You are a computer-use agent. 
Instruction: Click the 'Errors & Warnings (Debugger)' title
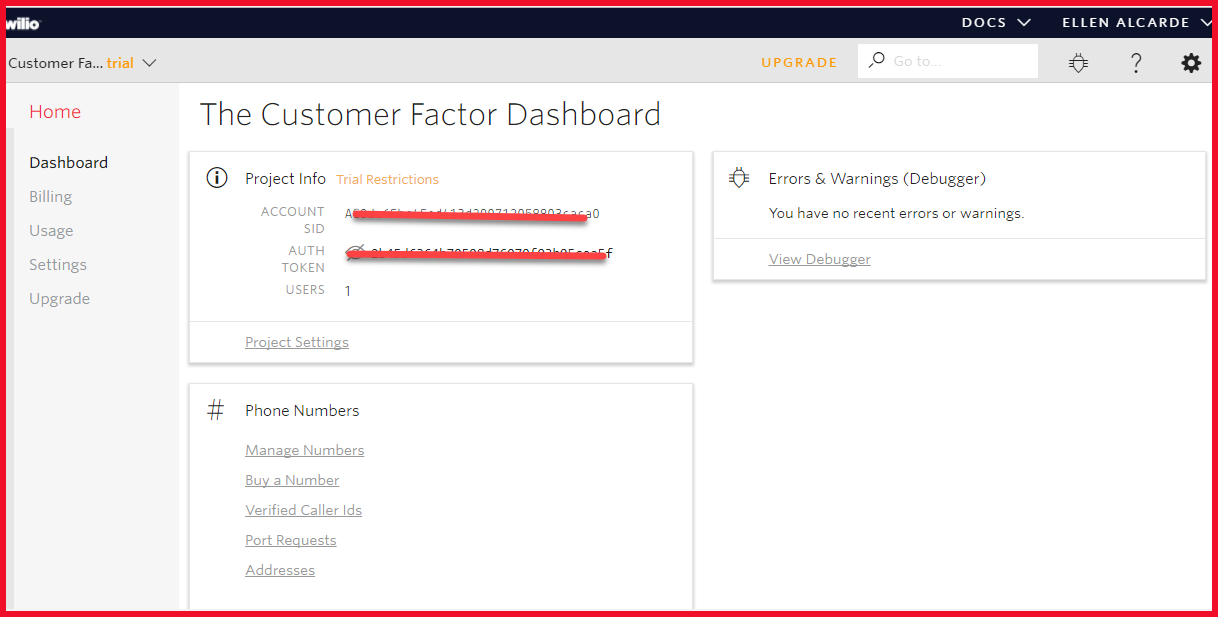coord(878,178)
